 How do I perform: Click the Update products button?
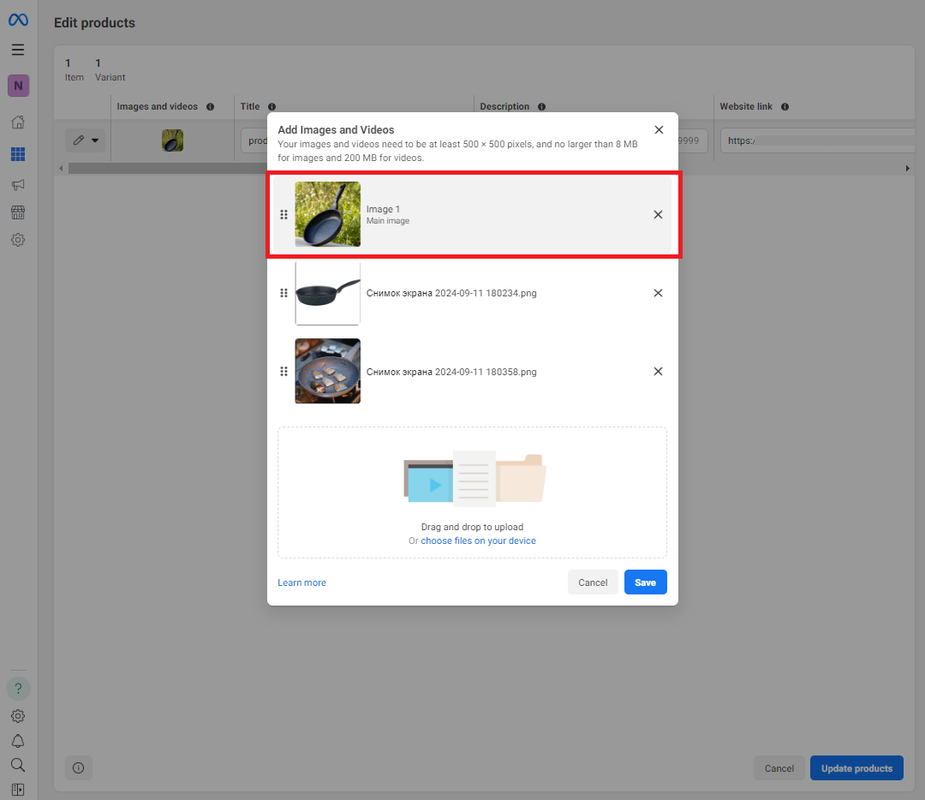point(857,768)
